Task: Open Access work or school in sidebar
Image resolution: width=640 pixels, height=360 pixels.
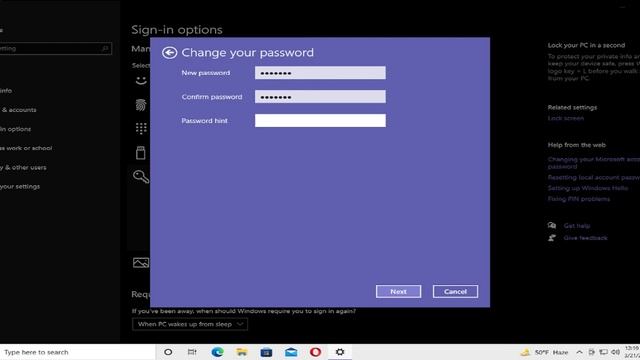Action: pos(26,148)
